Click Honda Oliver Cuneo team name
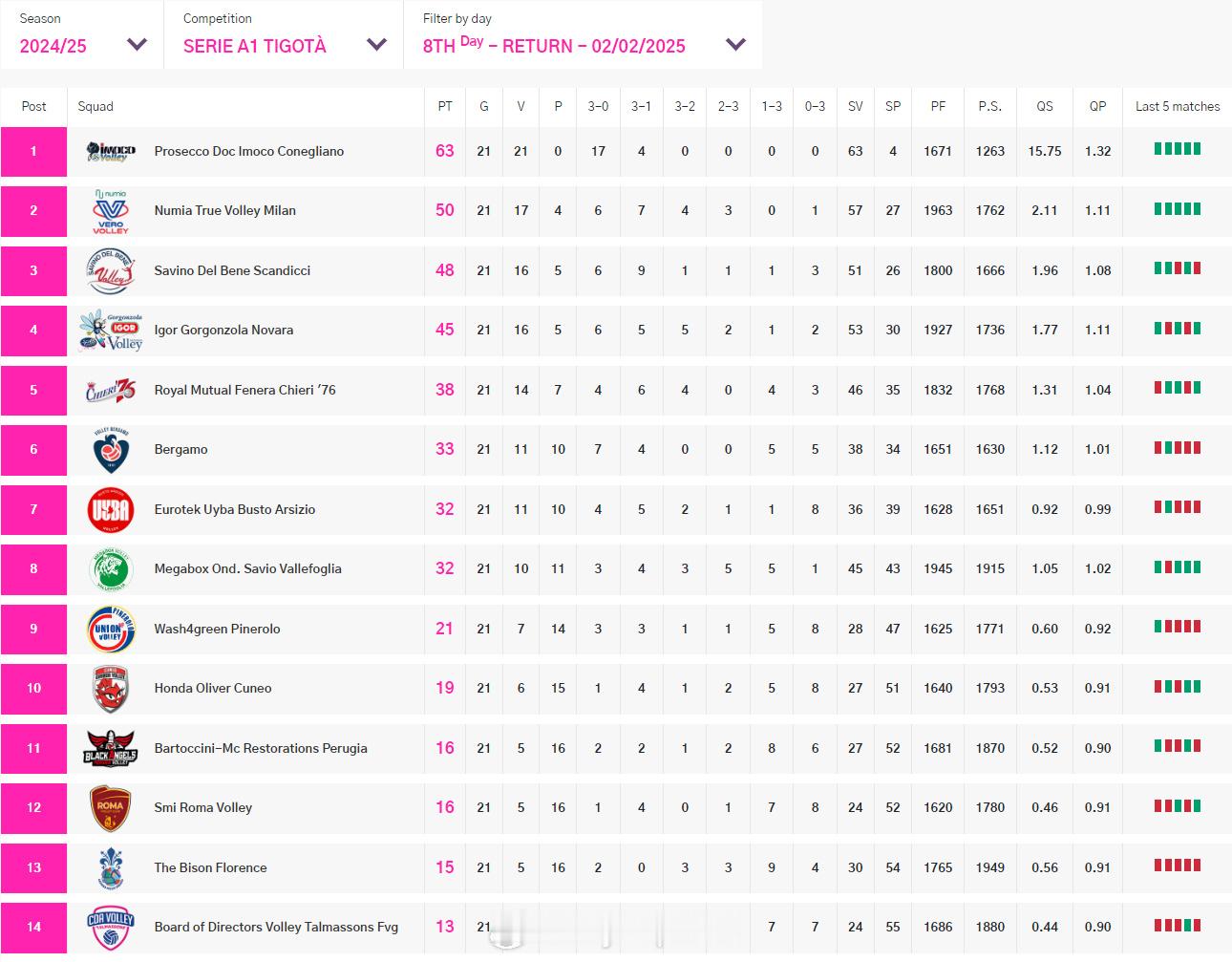Screen dimensions: 1232x962 pos(213,688)
